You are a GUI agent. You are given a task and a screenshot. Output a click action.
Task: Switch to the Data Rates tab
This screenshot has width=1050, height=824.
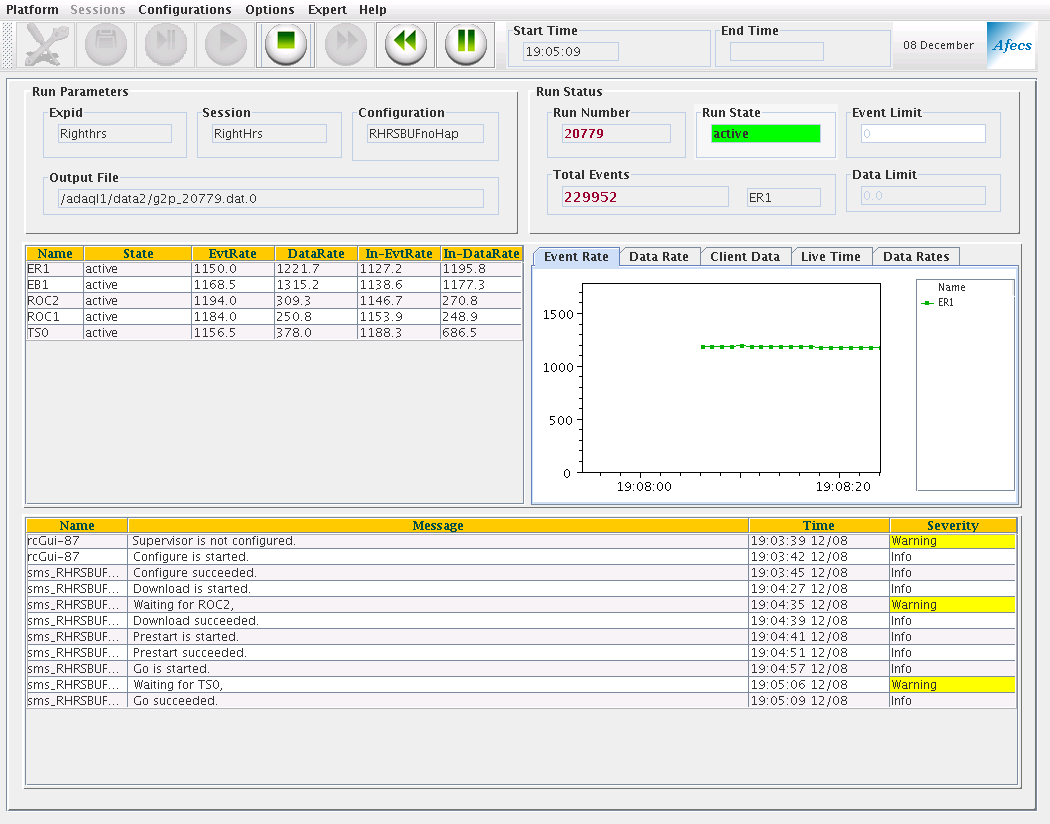[x=916, y=256]
